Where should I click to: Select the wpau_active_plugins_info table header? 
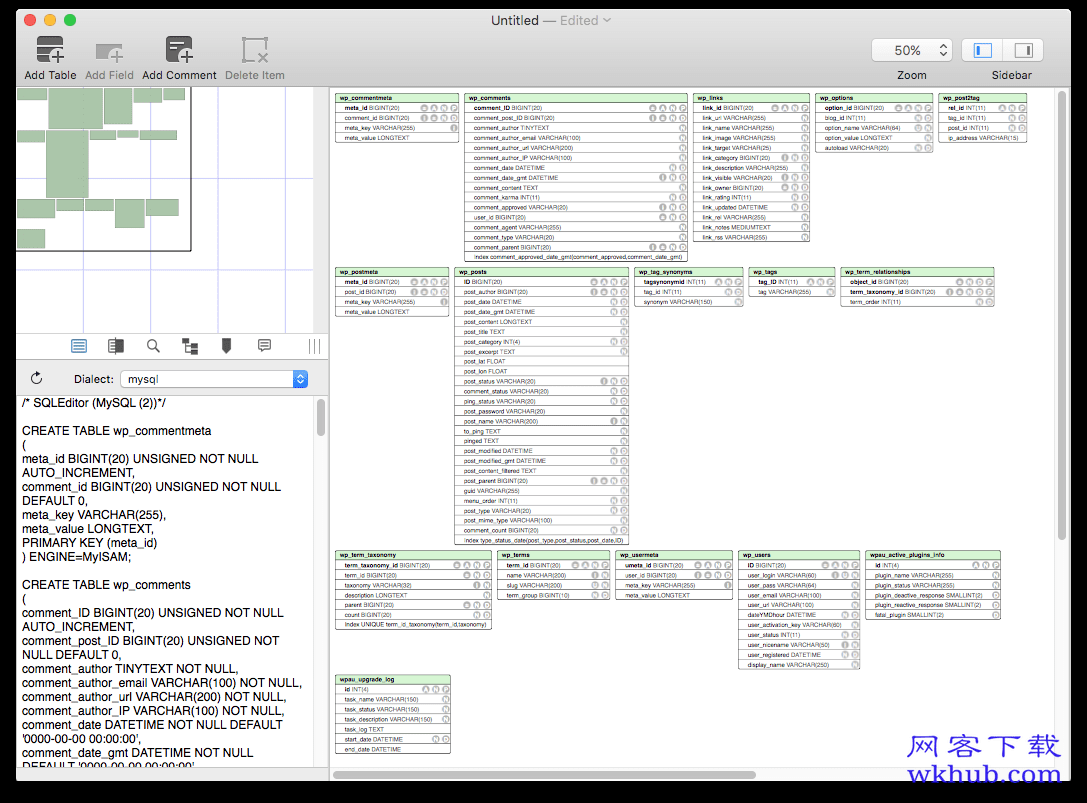[933, 555]
